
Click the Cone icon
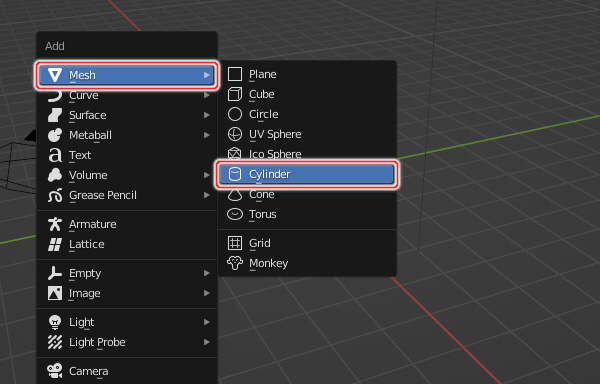click(x=235, y=195)
